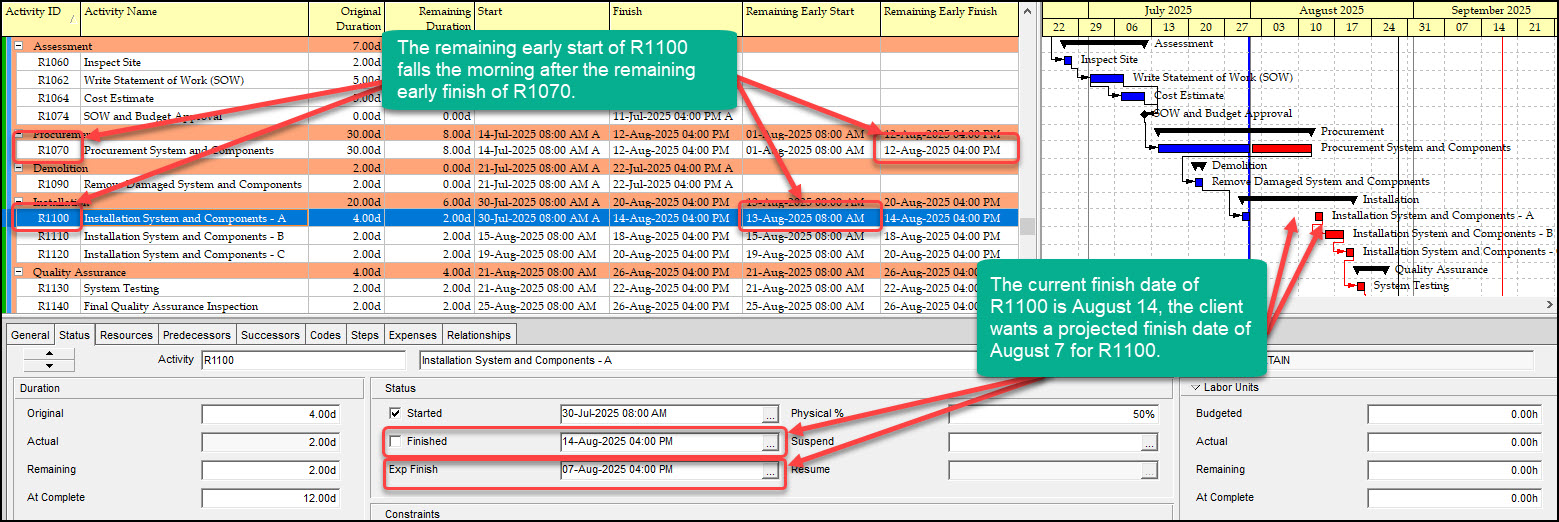Collapse the Demolition group
This screenshot has width=1559, height=522.
[19, 168]
